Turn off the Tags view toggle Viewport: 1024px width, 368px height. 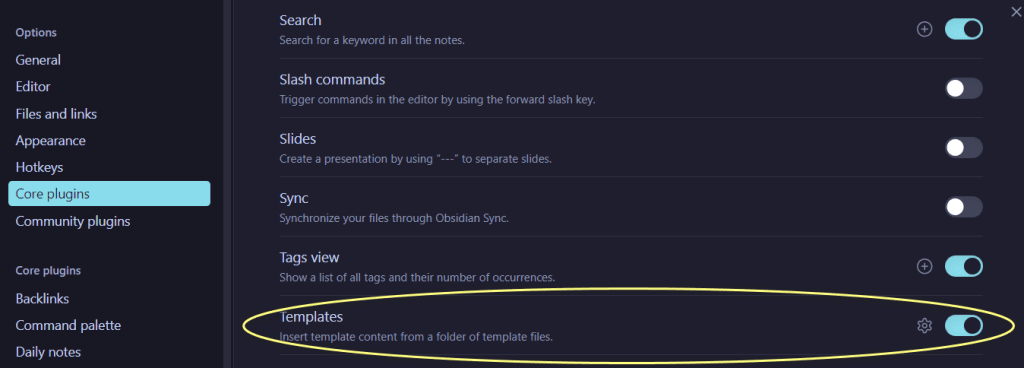[963, 266]
